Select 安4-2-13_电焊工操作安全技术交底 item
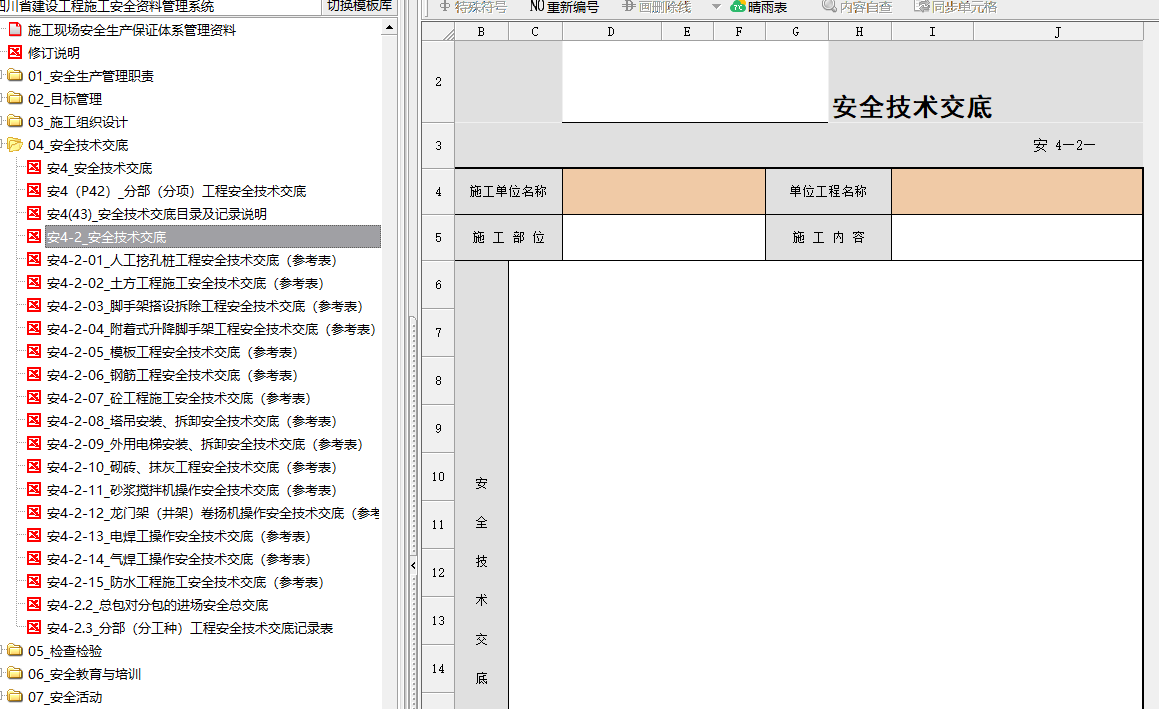Image resolution: width=1159 pixels, height=709 pixels. [178, 536]
